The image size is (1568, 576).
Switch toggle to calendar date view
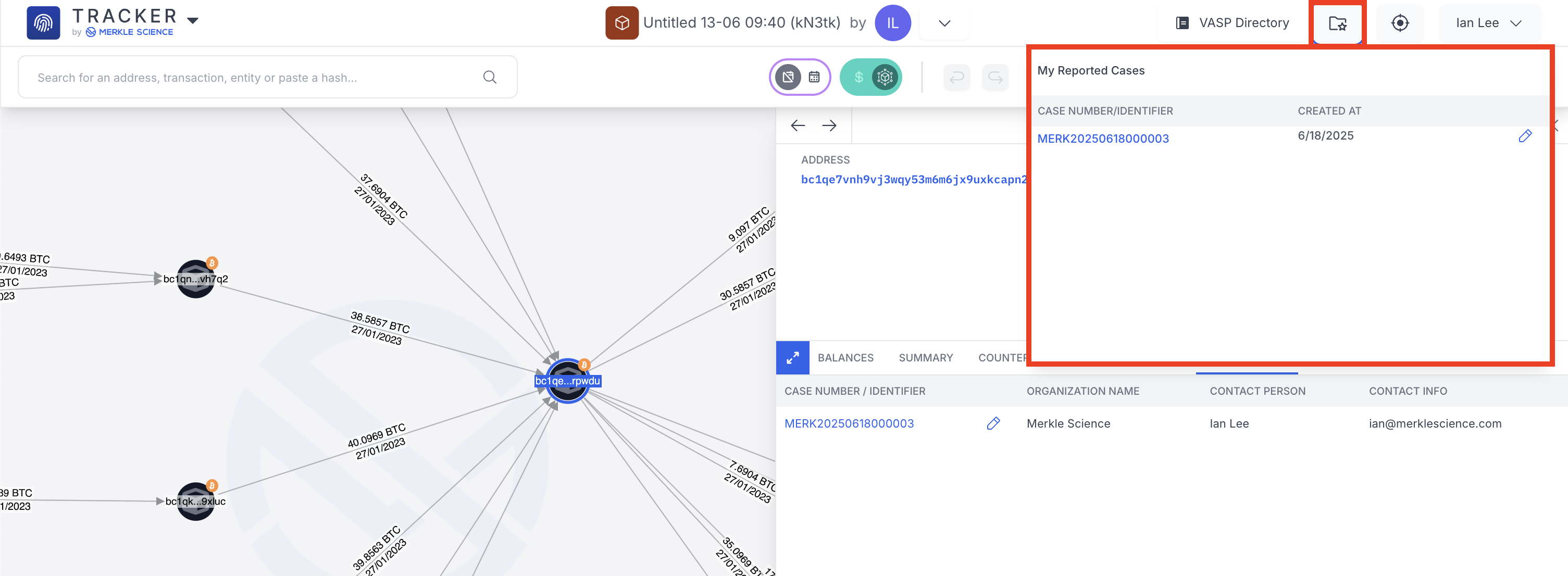814,77
